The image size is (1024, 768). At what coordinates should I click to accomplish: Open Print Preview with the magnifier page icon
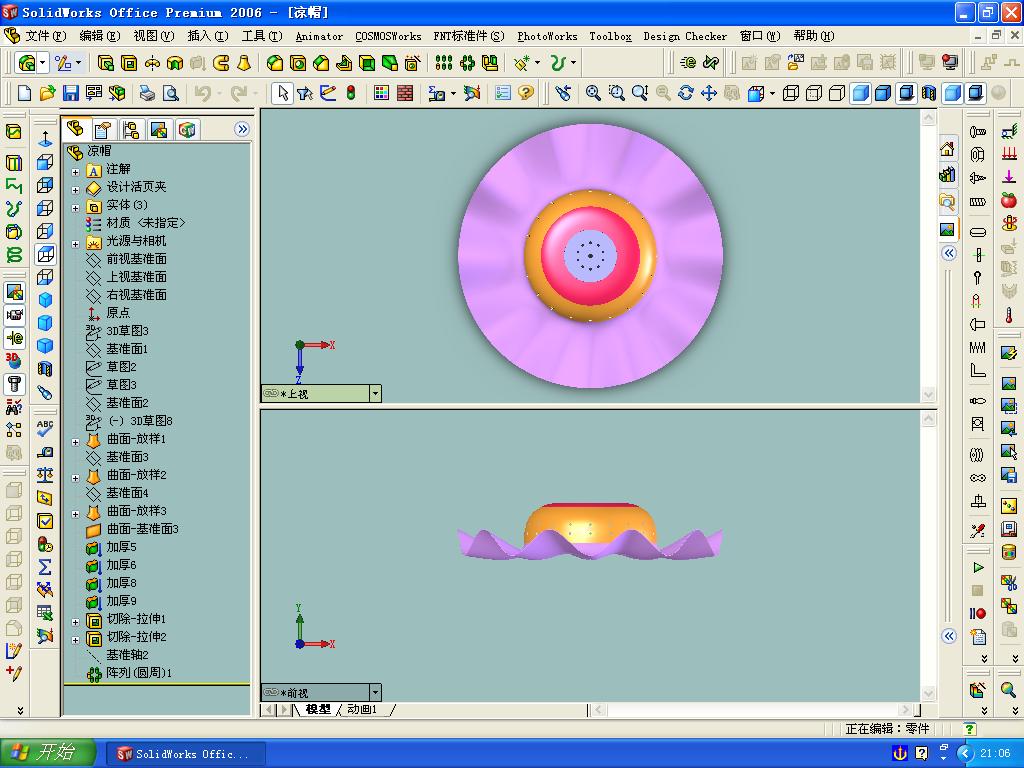(170, 93)
